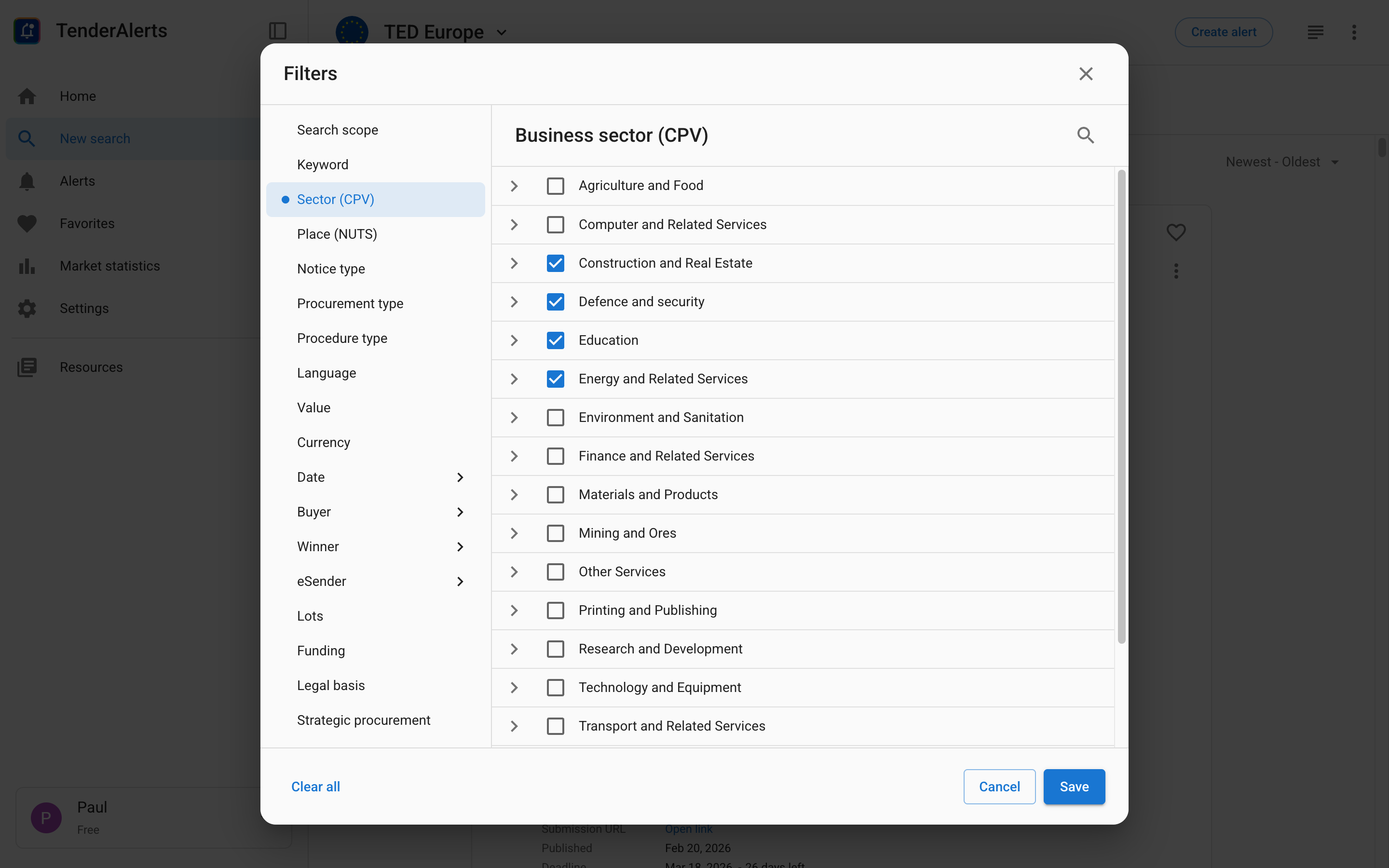This screenshot has height=868, width=1389.
Task: Click the heart favorite icon on tender card
Action: [1175, 232]
